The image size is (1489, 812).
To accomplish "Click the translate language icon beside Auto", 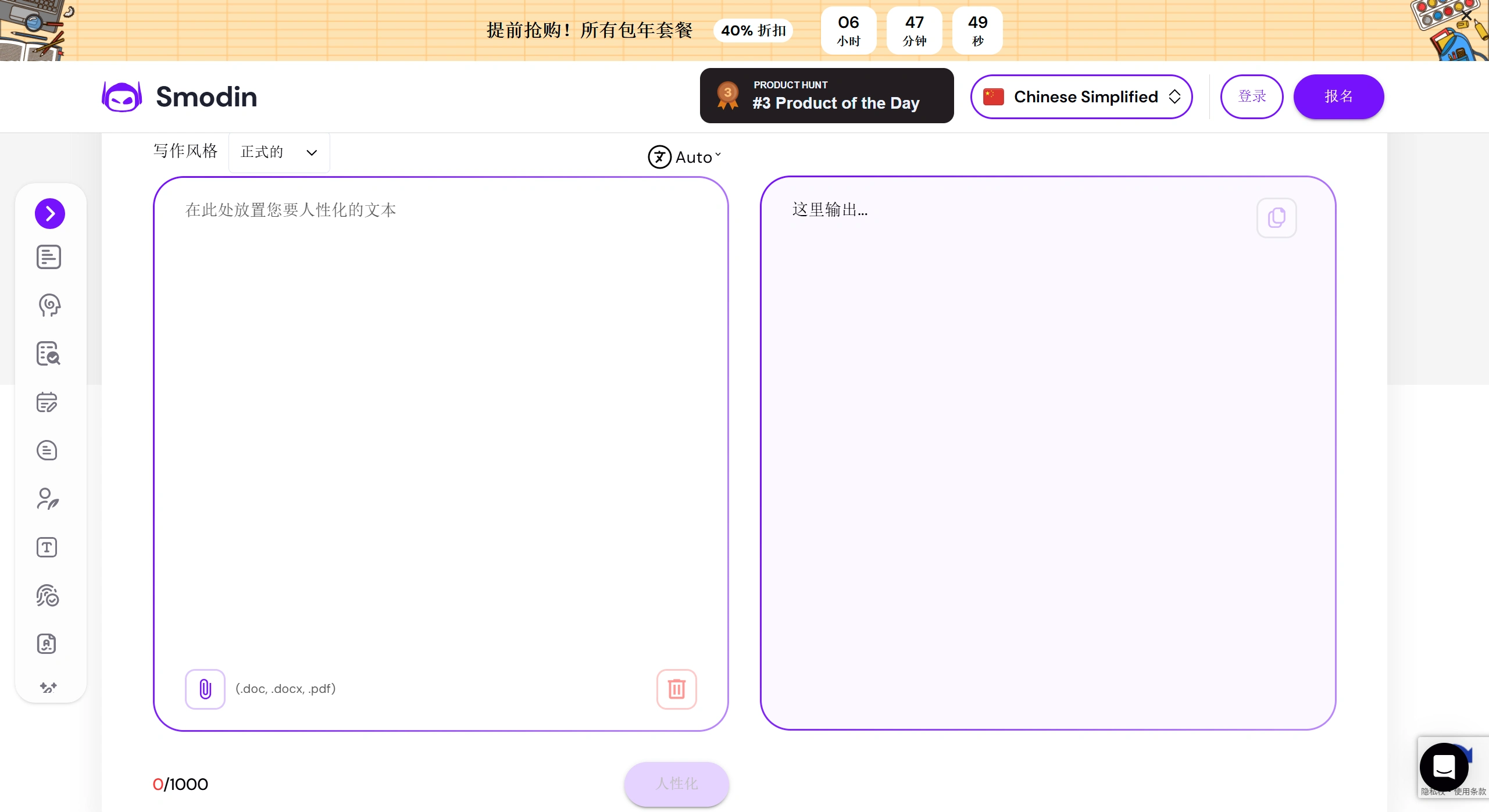I will tap(660, 157).
